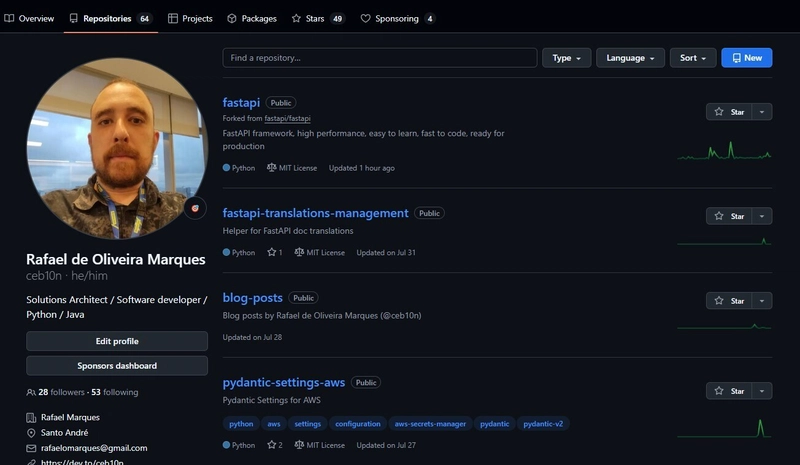Image resolution: width=800 pixels, height=465 pixels.
Task: Open the fastapi repository link
Action: click(241, 102)
